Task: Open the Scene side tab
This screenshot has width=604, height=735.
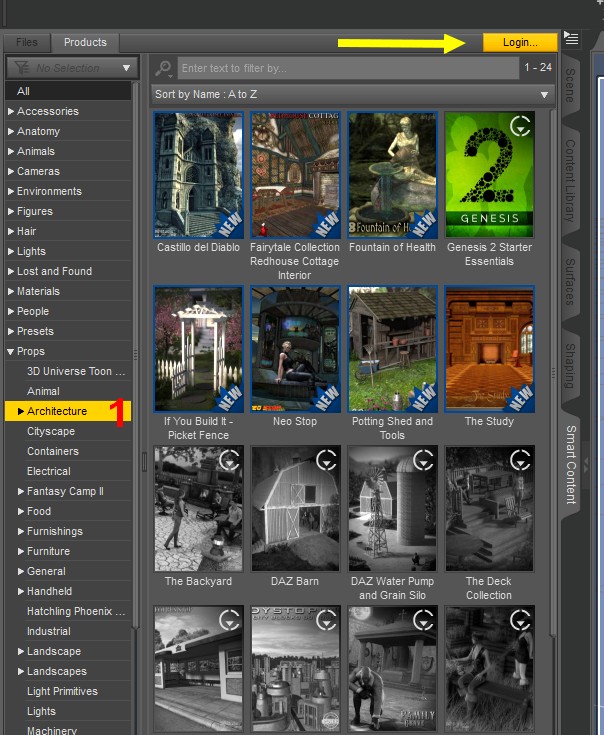Action: (x=570, y=85)
